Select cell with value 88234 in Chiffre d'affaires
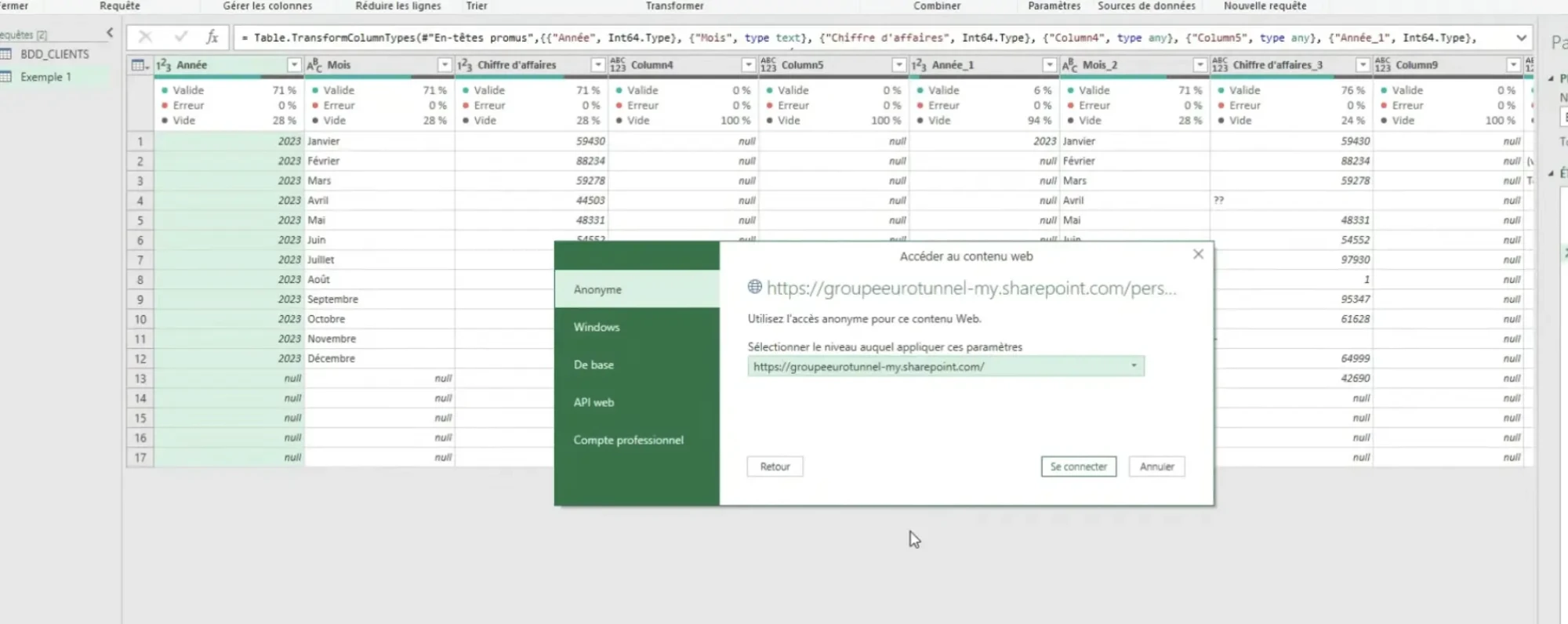This screenshot has height=624, width=1568. coord(532,161)
